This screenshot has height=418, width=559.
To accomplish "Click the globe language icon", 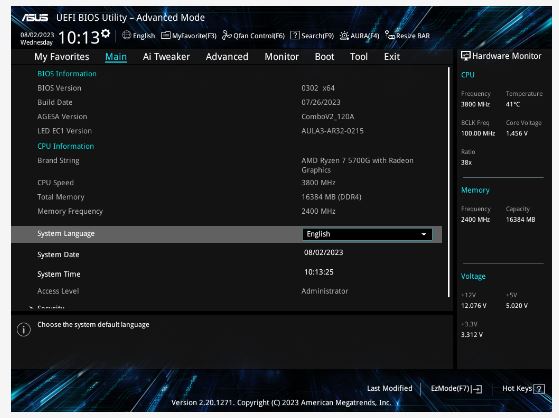I will (x=126, y=35).
